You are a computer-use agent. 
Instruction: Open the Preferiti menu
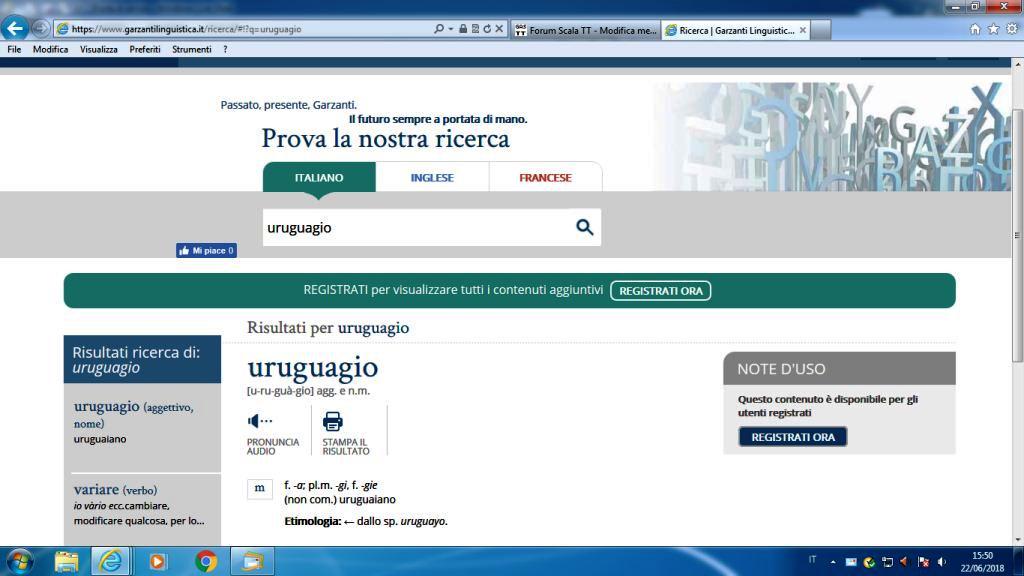[145, 49]
